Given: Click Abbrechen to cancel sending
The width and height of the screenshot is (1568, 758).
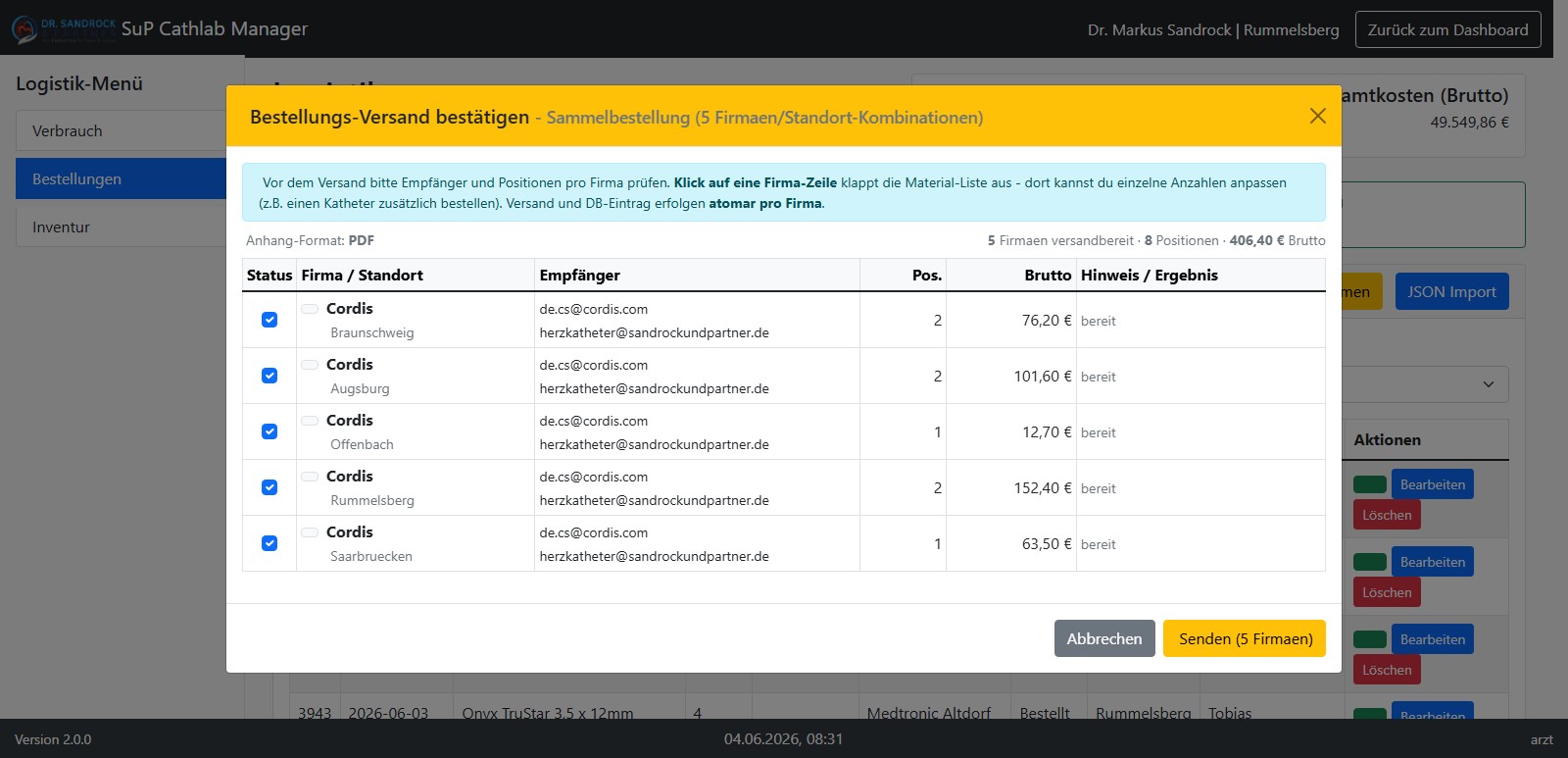Looking at the screenshot, I should pyautogui.click(x=1104, y=638).
